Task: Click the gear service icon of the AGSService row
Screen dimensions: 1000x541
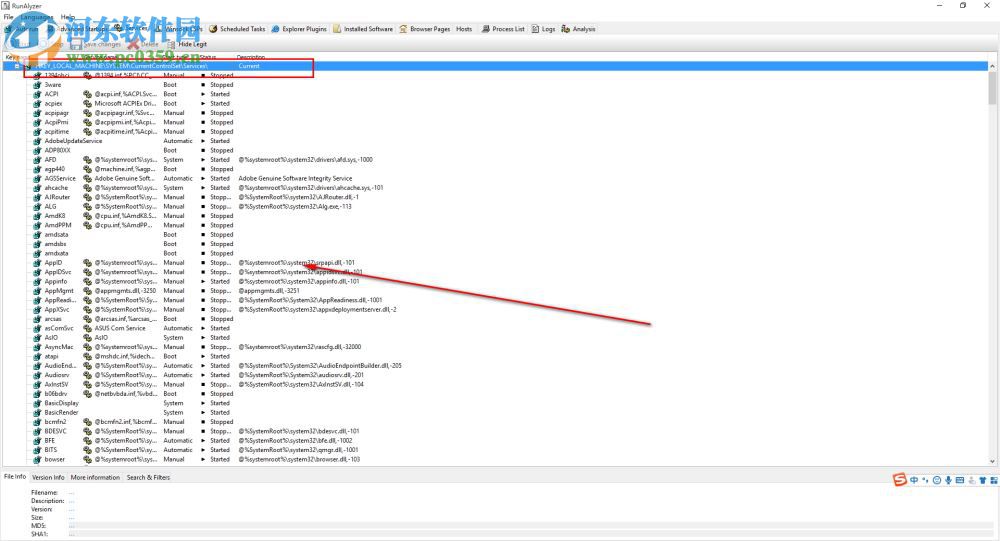Action: coord(38,179)
